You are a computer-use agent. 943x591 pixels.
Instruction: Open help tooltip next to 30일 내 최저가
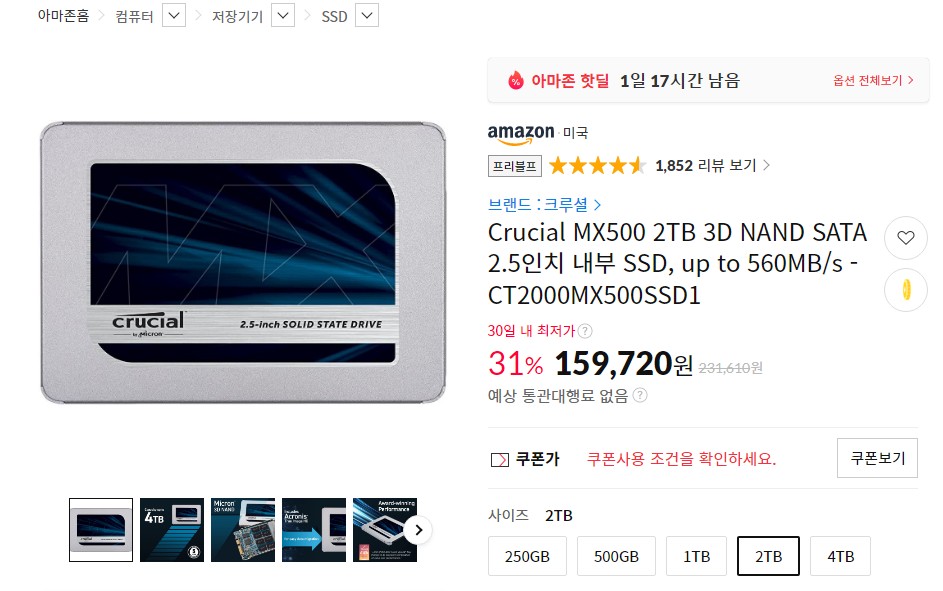click(x=585, y=331)
